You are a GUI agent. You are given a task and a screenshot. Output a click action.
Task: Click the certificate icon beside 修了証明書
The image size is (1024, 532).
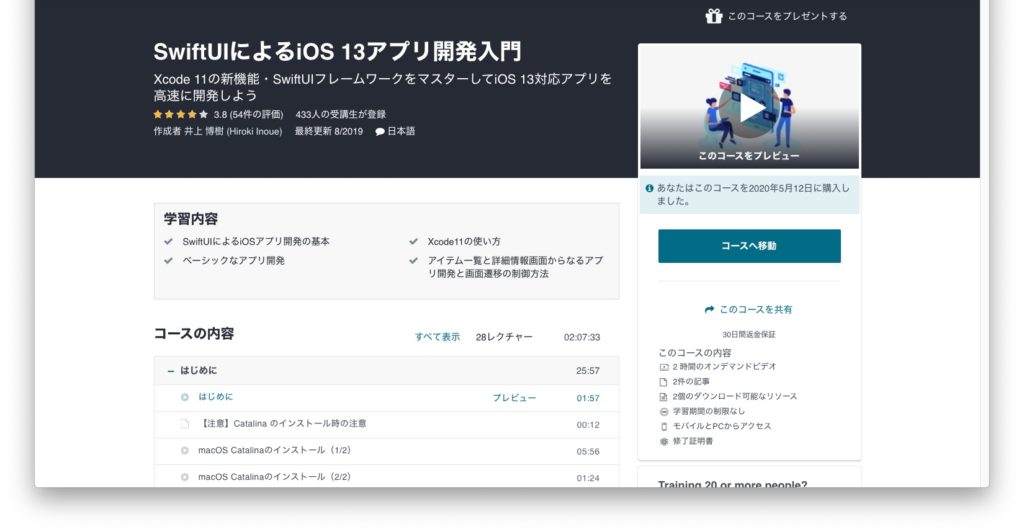(664, 442)
